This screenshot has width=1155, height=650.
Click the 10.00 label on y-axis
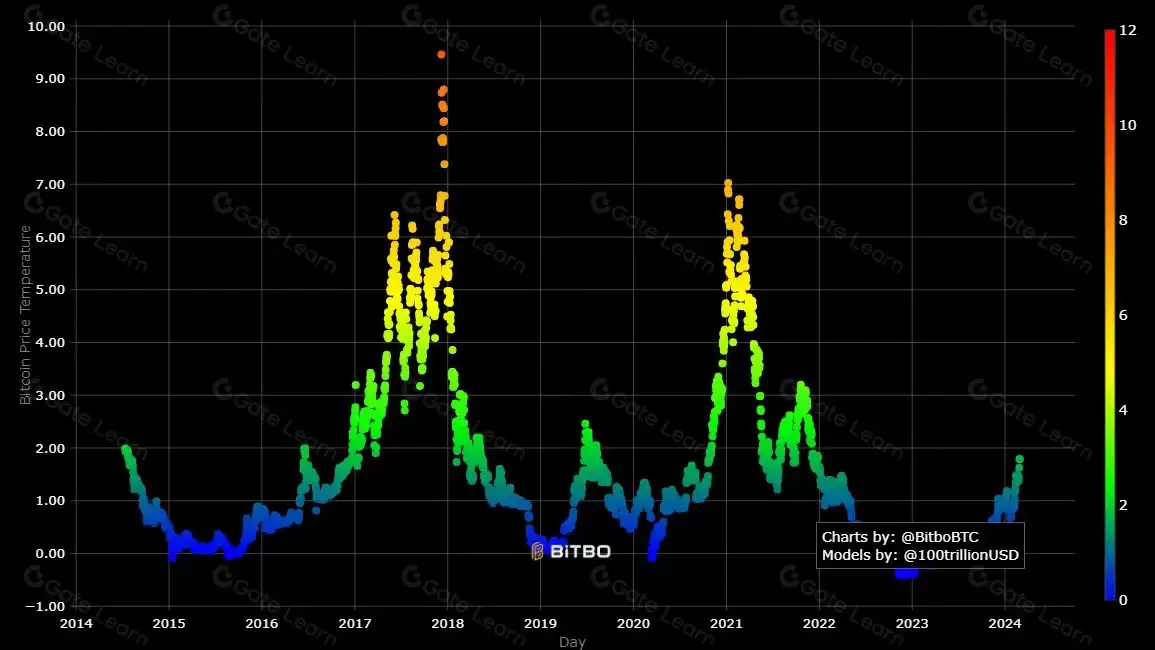coord(46,27)
